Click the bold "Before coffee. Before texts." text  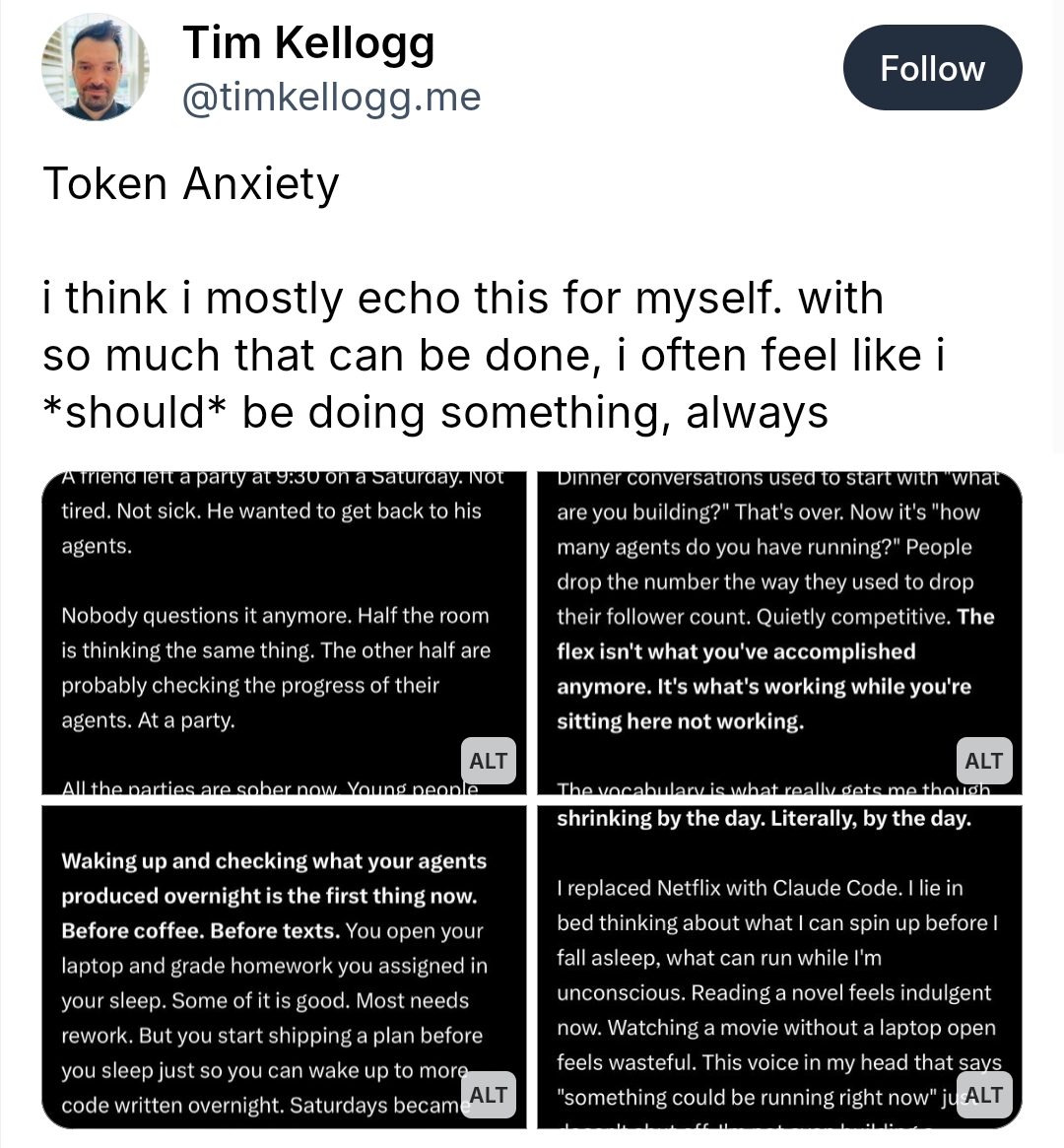200,931
